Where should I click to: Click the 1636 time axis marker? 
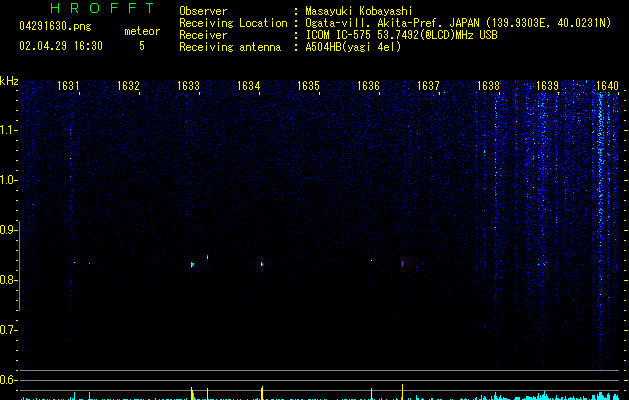click(x=368, y=86)
